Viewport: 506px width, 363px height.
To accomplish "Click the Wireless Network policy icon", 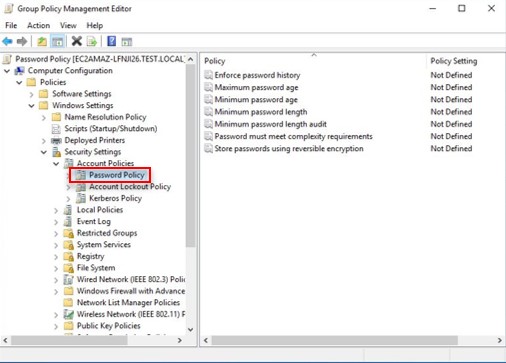I will (x=69, y=314).
